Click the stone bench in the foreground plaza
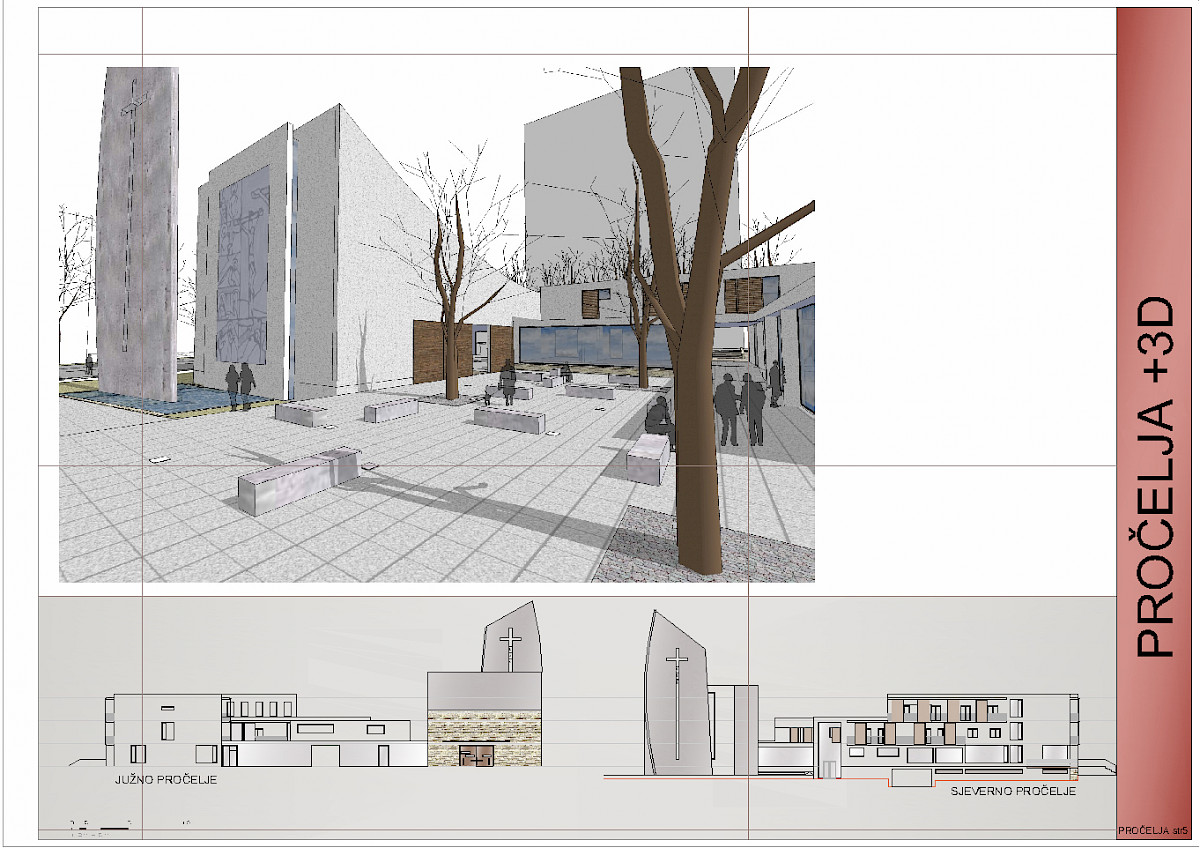 click(299, 481)
